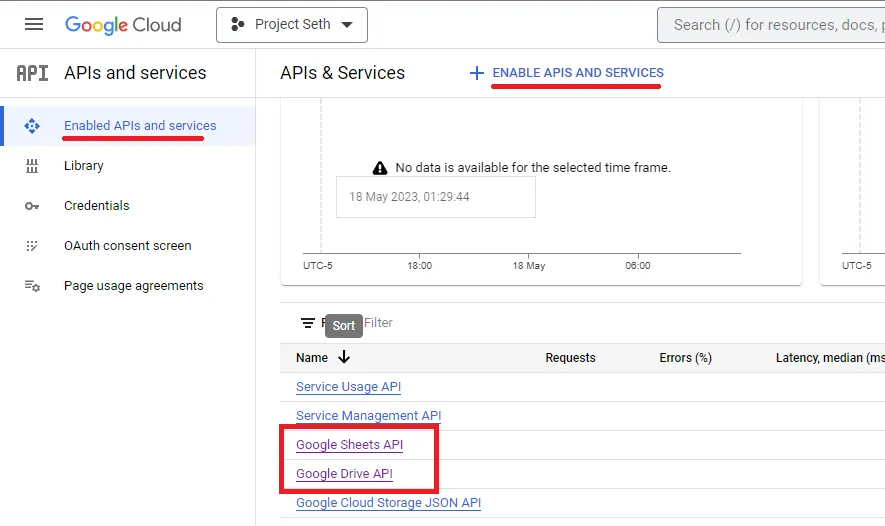Click the plus icon beside Enable APIs
885x526 pixels.
point(477,73)
